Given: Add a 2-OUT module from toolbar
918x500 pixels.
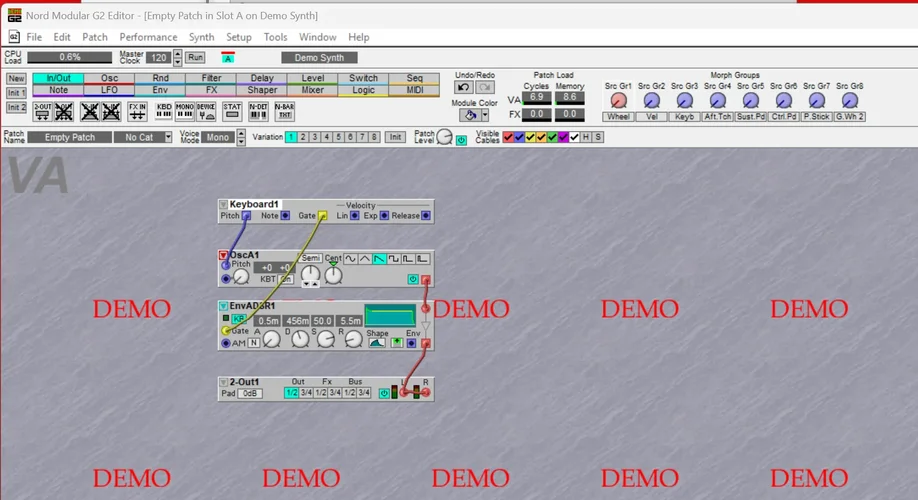Looking at the screenshot, I should [42, 111].
